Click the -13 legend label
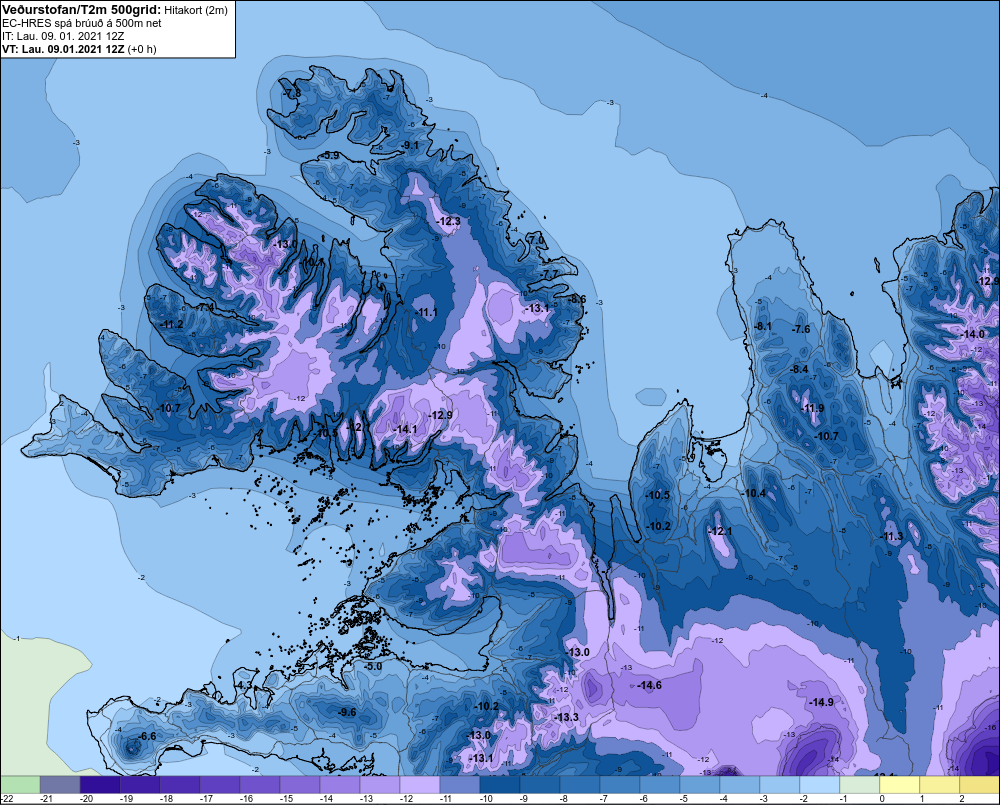This screenshot has width=1000, height=805. click(x=366, y=799)
